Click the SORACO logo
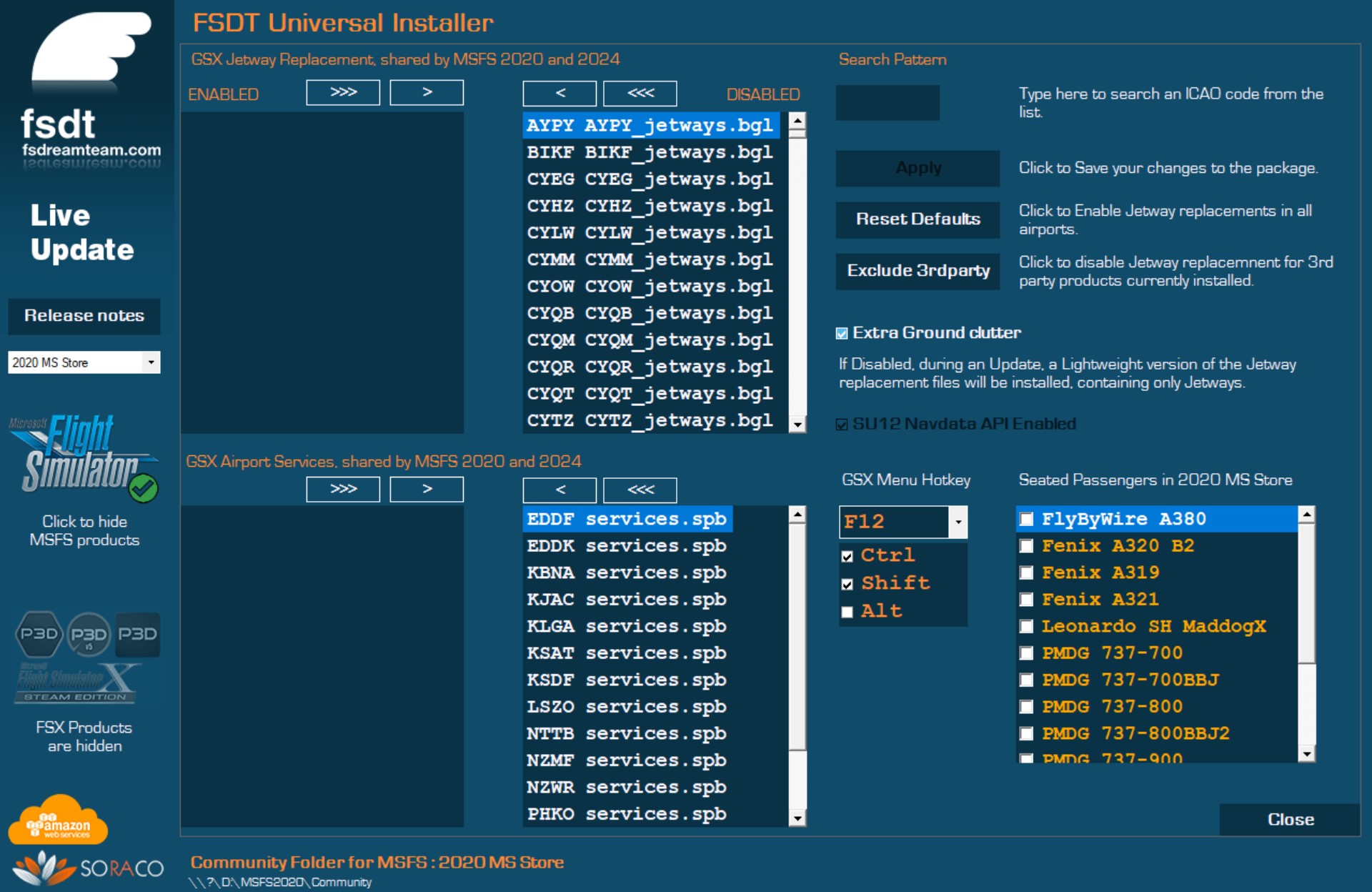This screenshot has height=892, width=1372. pos(89,868)
